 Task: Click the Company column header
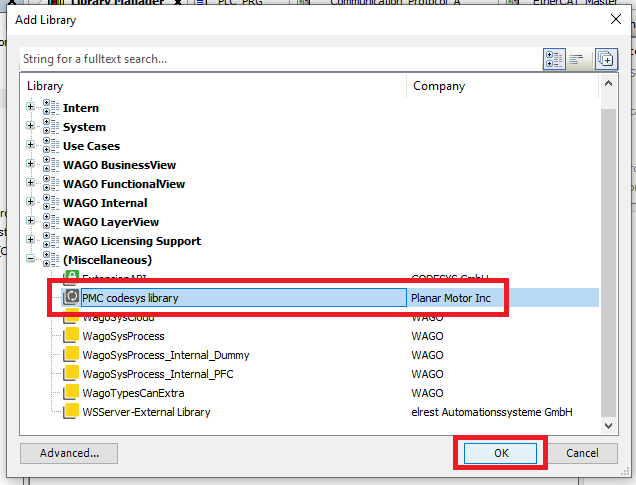tap(503, 86)
